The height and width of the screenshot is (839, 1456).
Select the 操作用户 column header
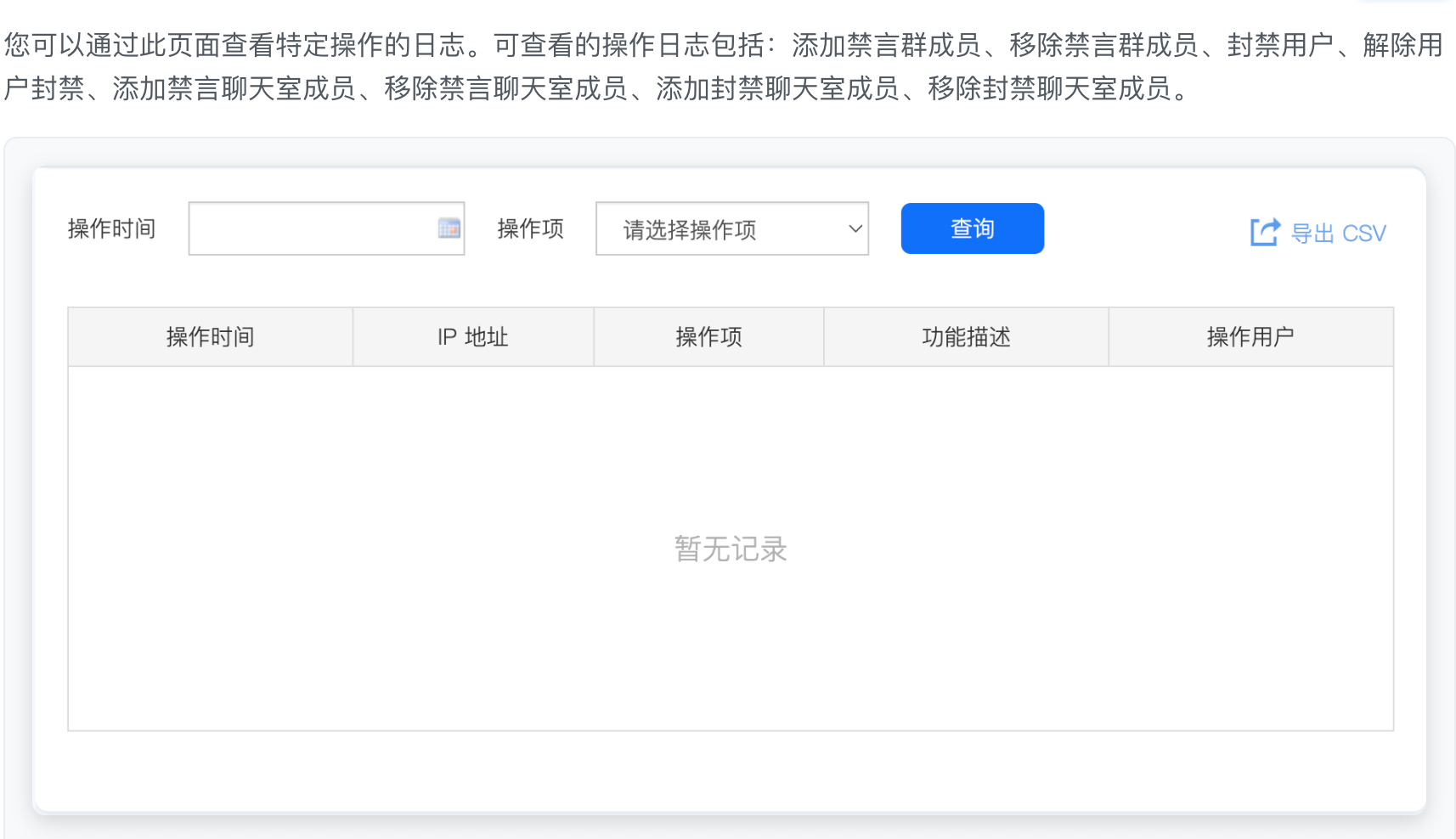pyautogui.click(x=1250, y=337)
